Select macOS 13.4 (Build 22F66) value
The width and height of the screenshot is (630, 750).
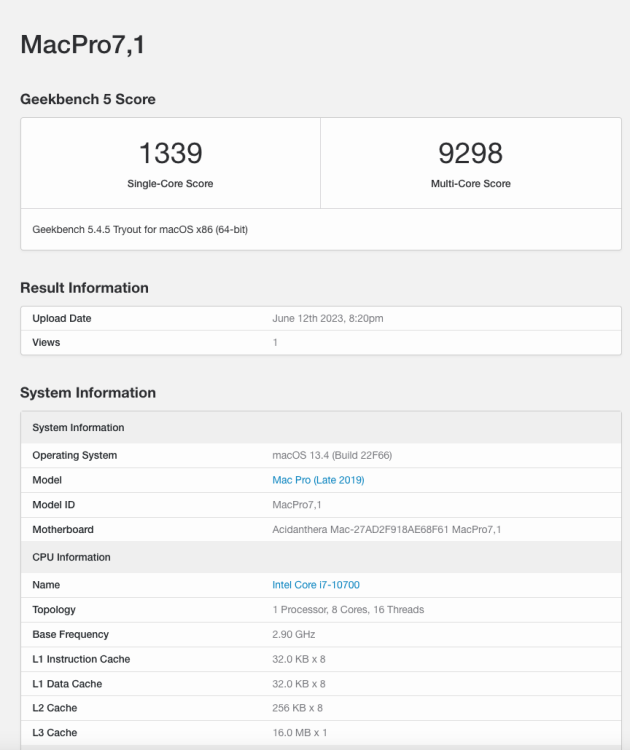(x=332, y=455)
